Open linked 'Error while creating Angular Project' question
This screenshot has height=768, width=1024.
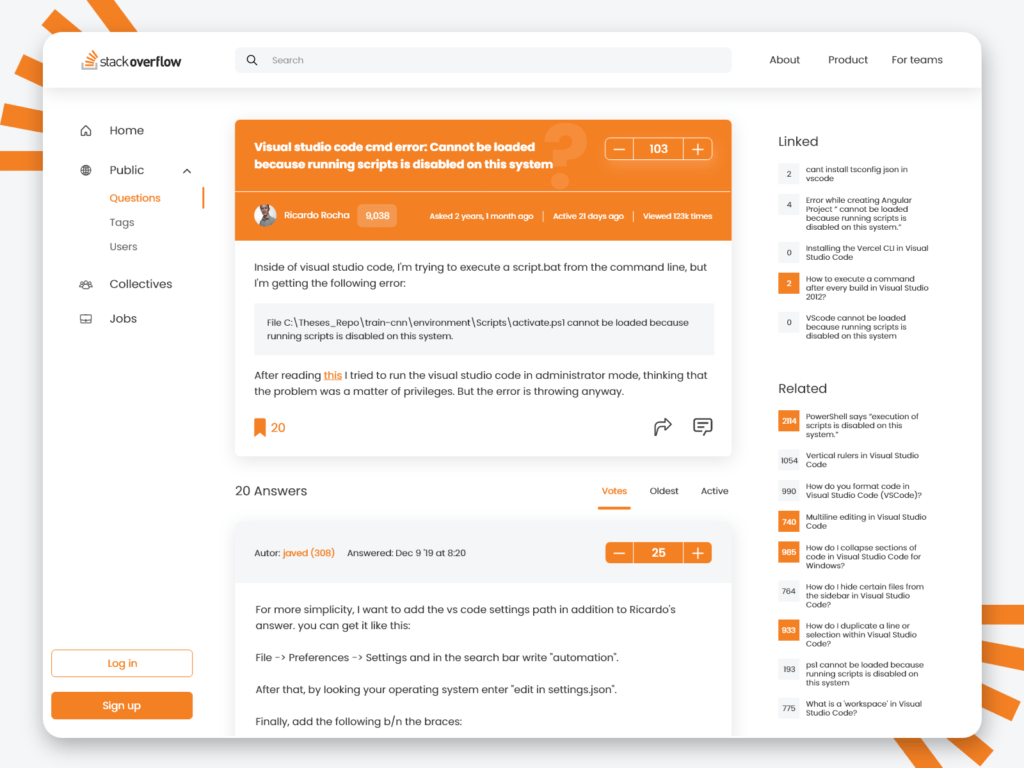click(858, 214)
